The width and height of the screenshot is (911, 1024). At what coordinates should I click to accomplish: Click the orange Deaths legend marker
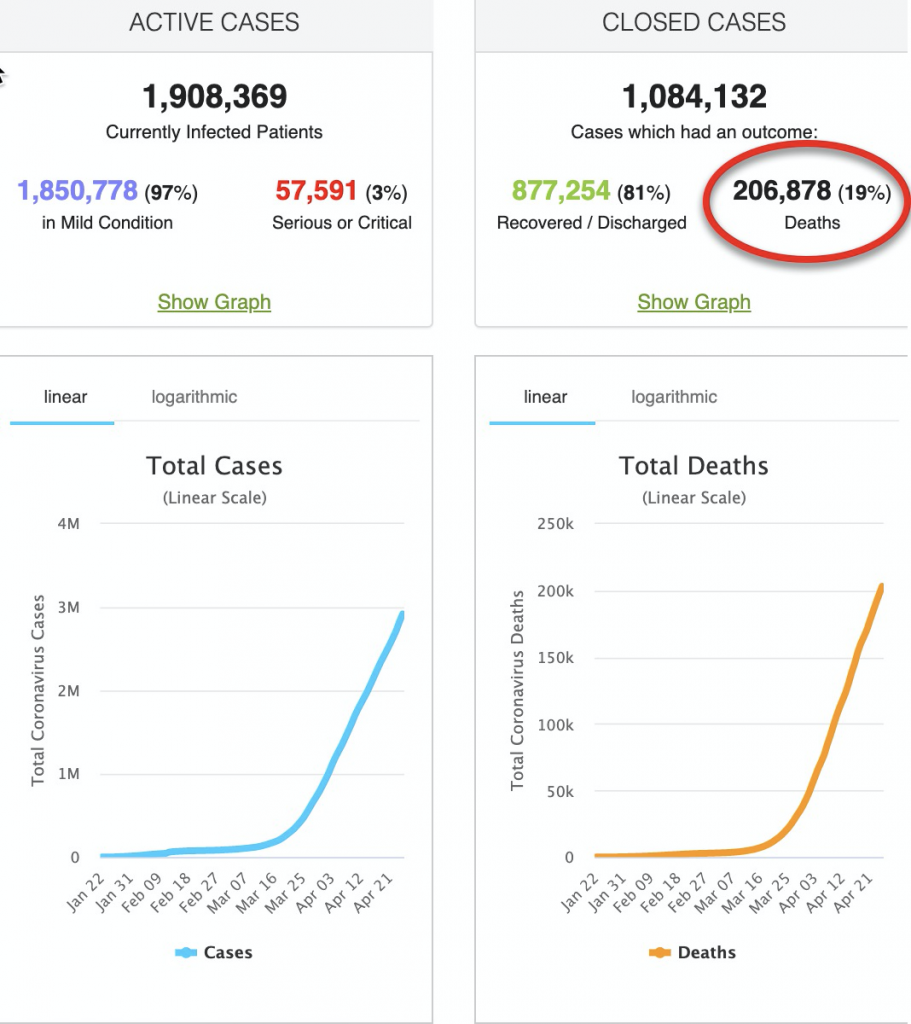click(x=660, y=953)
